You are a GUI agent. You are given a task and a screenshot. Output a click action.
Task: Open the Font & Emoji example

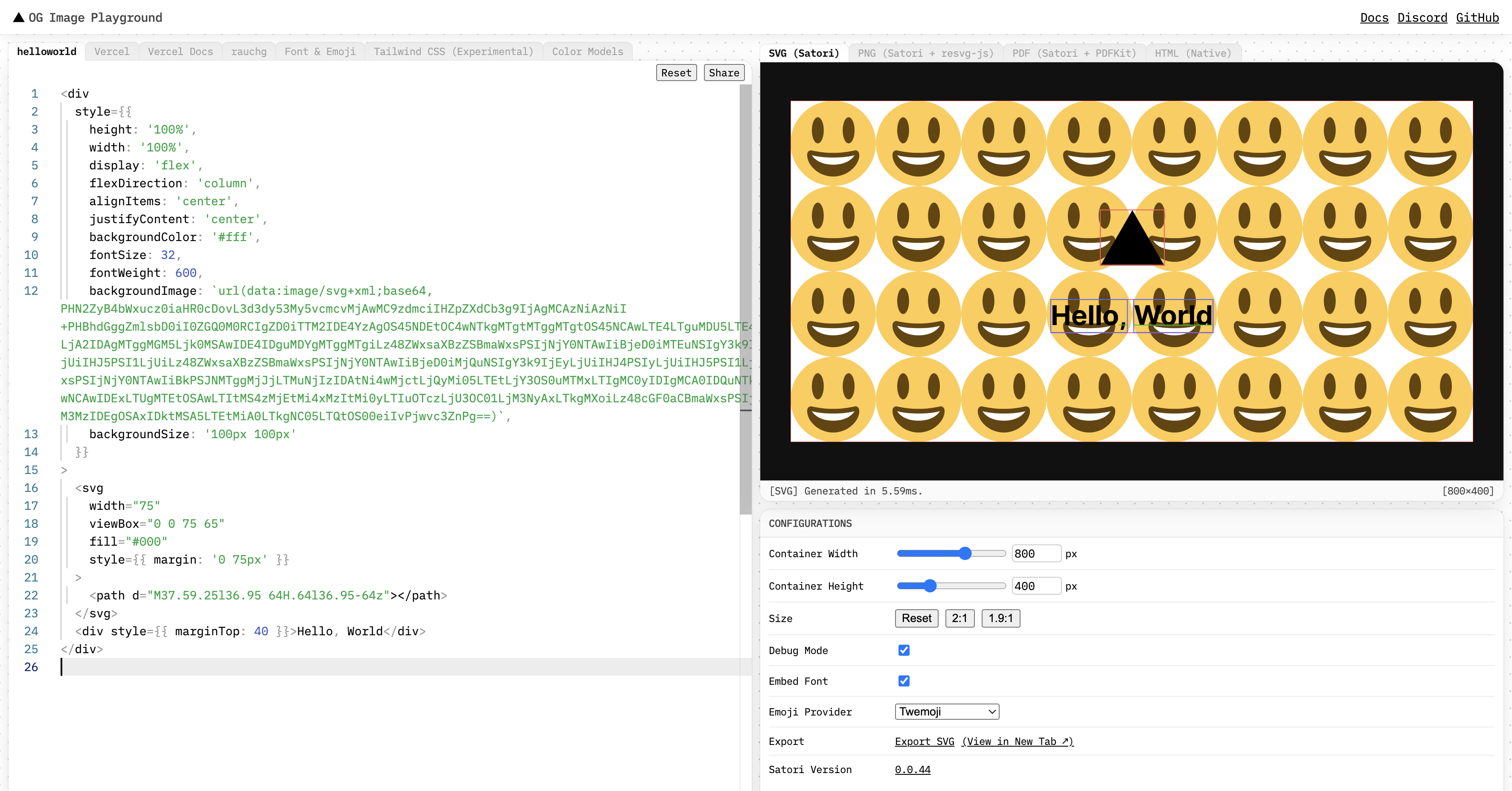tap(320, 52)
